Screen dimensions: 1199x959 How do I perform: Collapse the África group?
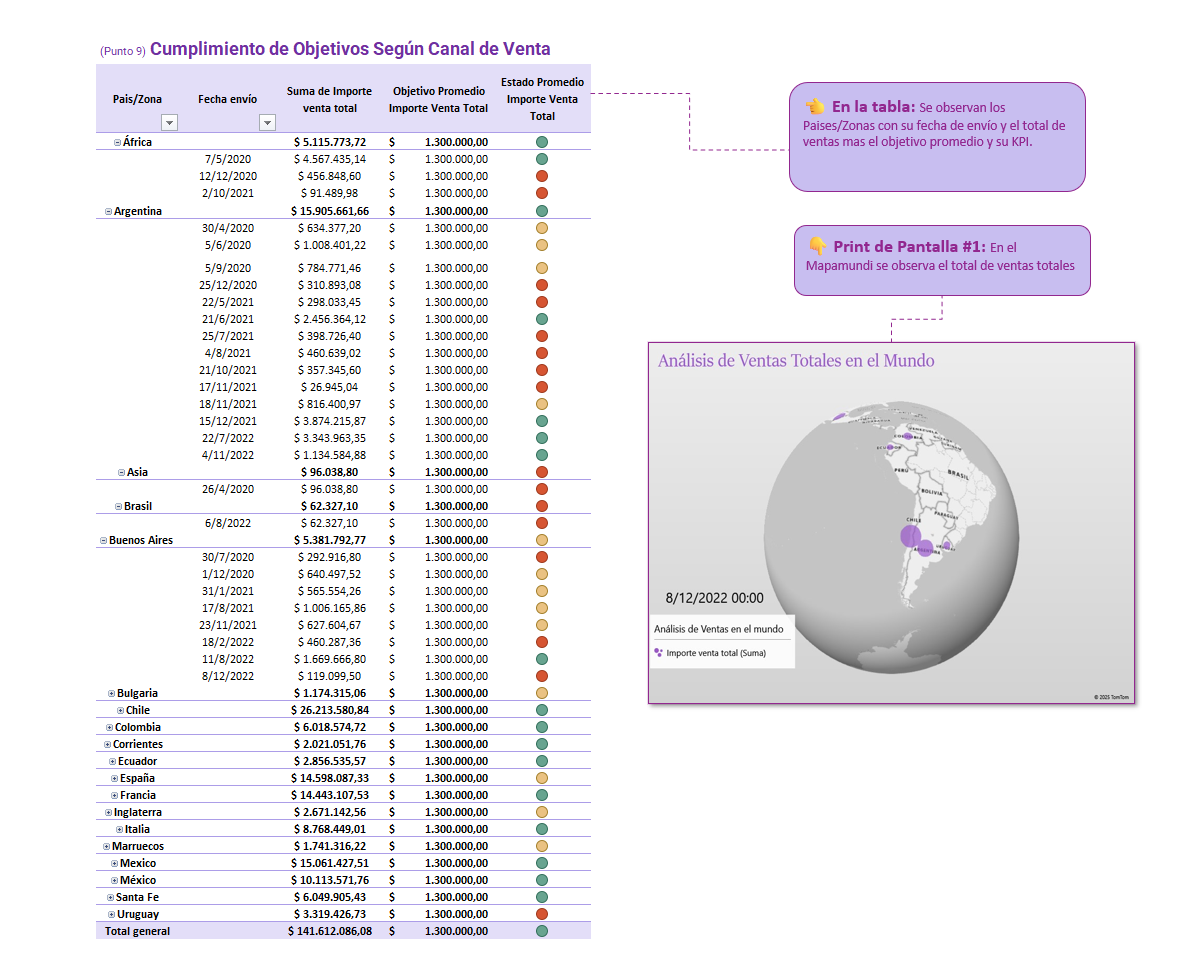coord(117,142)
